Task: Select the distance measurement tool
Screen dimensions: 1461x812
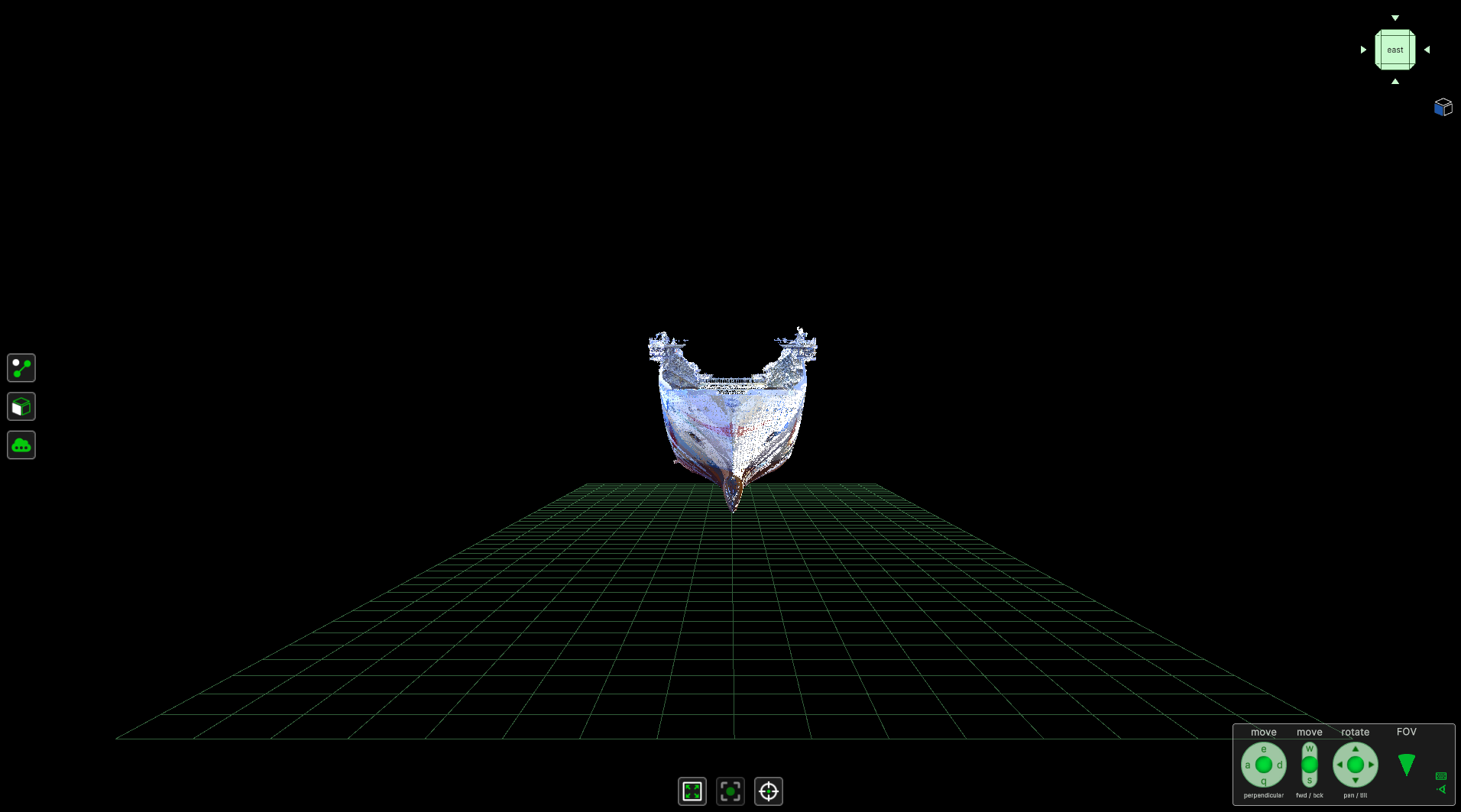Action: (x=21, y=367)
